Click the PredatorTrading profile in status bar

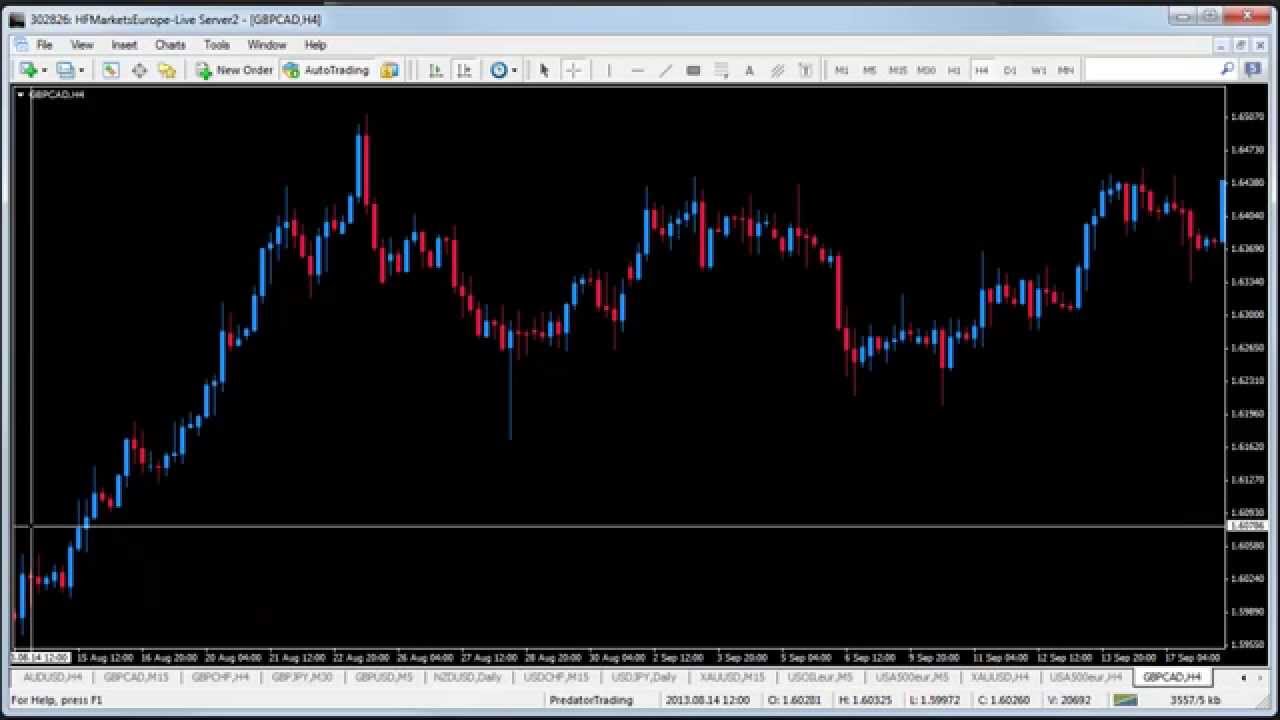tap(591, 700)
